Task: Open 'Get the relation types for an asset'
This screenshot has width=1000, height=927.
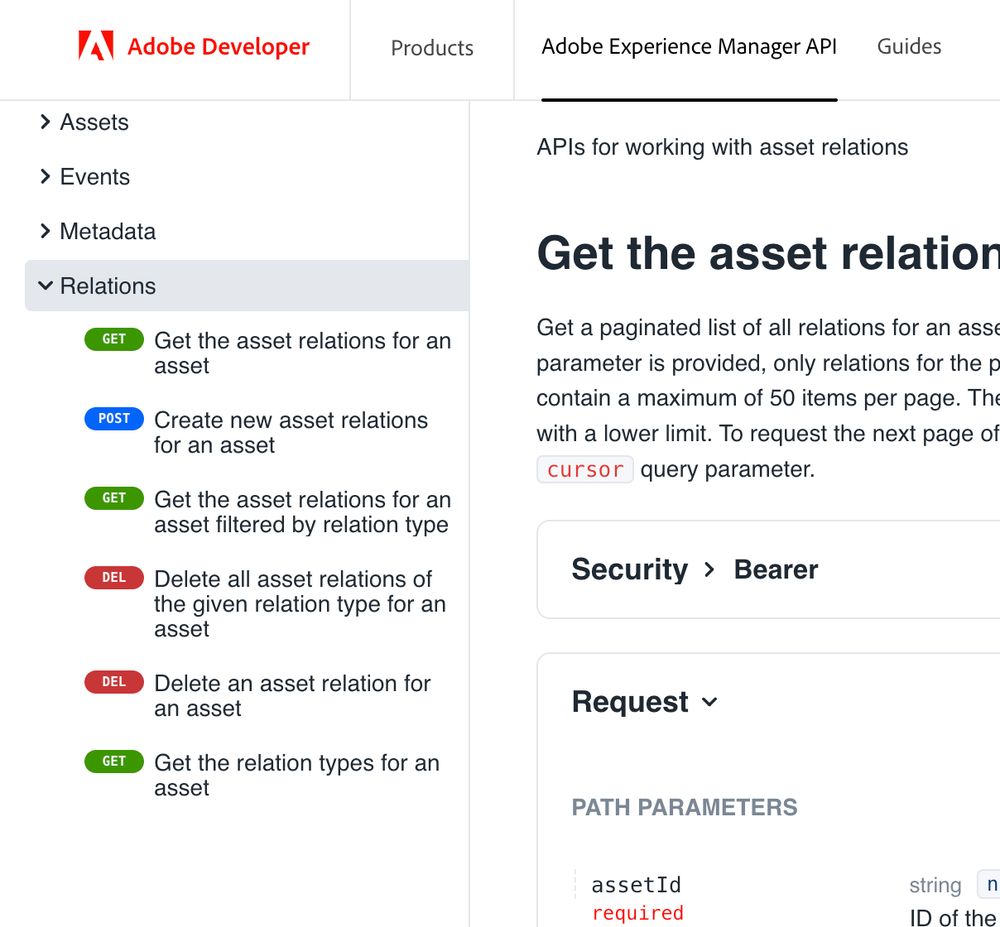Action: (x=296, y=775)
